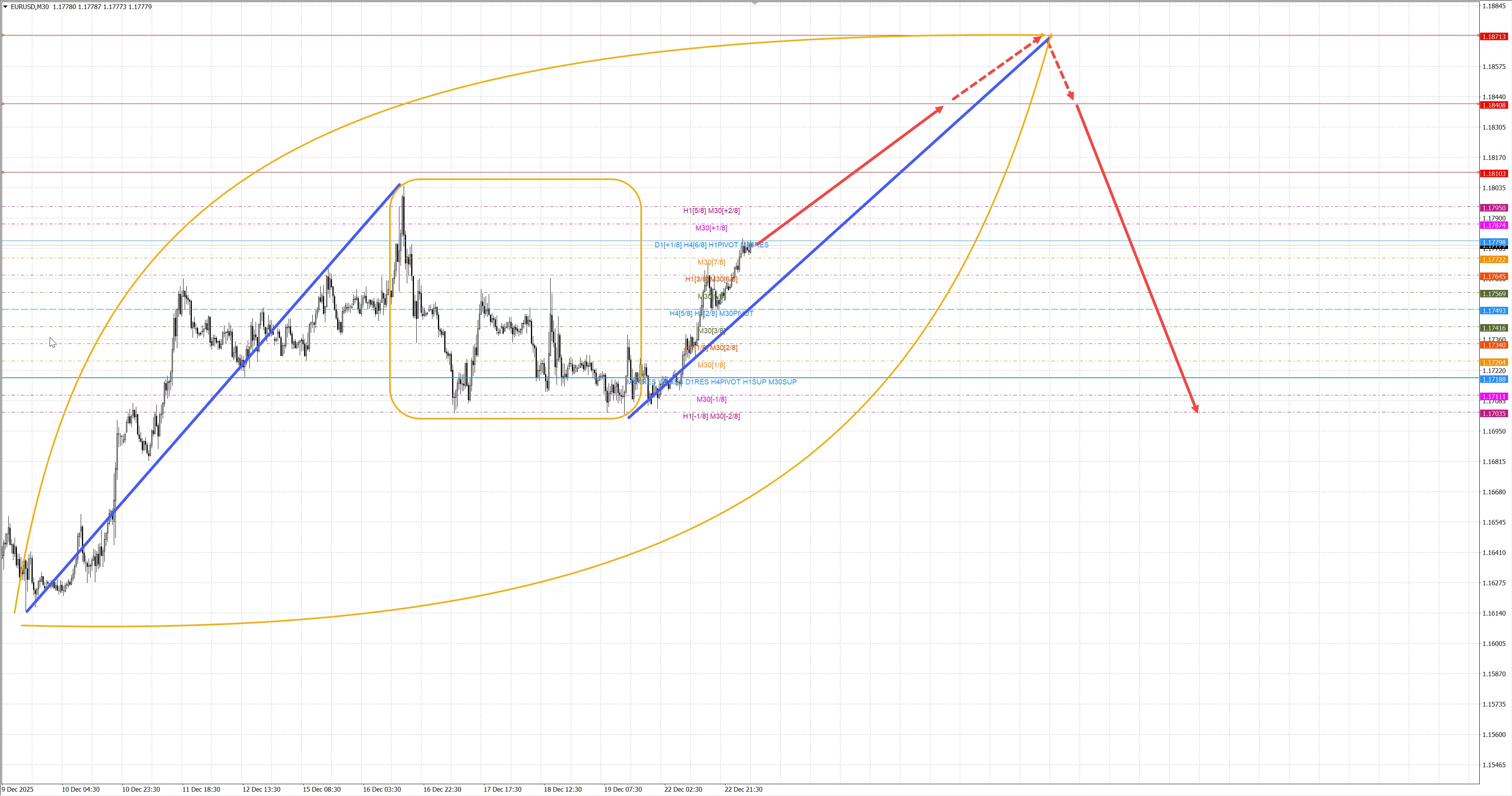This screenshot has width=1512, height=796.
Task: Select the H1[5/8] M30[+2/8] level label
Action: [x=711, y=211]
